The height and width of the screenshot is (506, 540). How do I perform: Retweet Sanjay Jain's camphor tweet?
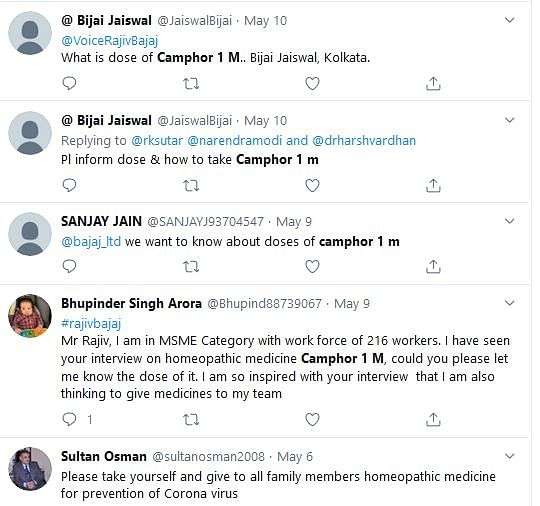pyautogui.click(x=191, y=266)
